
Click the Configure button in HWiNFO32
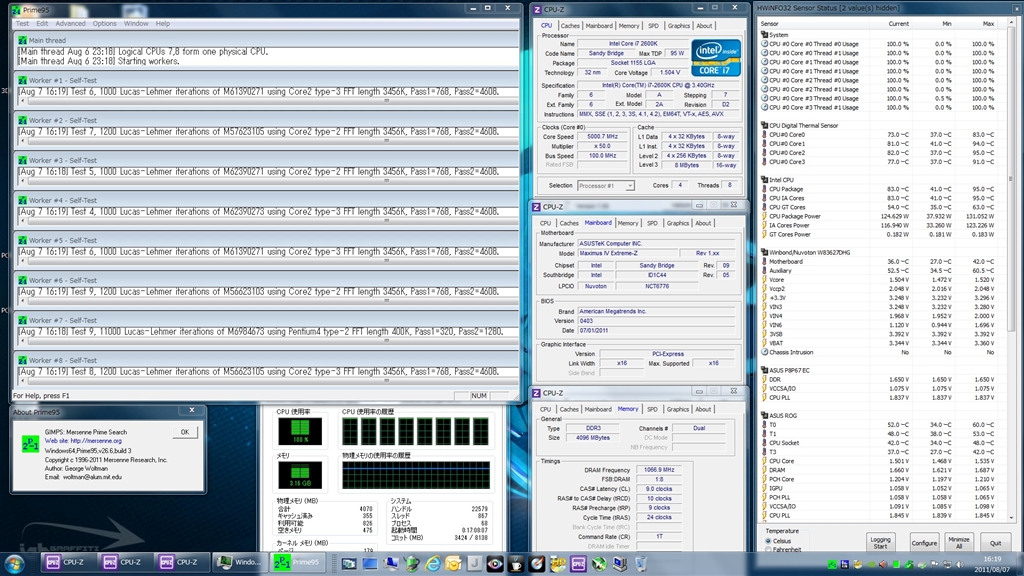coord(924,542)
